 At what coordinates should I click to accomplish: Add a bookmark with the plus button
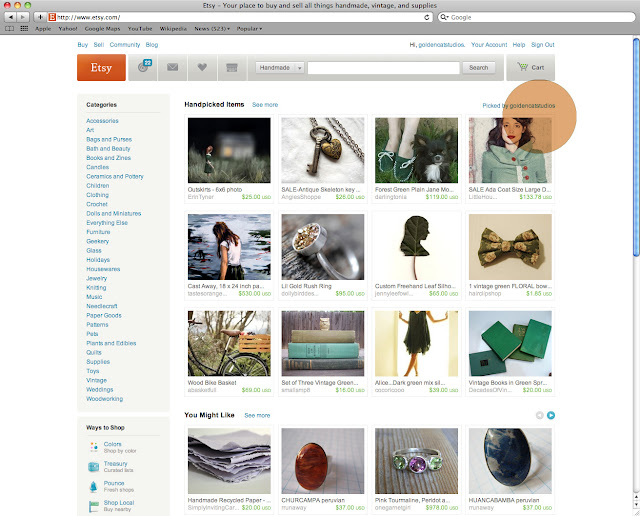[40, 17]
